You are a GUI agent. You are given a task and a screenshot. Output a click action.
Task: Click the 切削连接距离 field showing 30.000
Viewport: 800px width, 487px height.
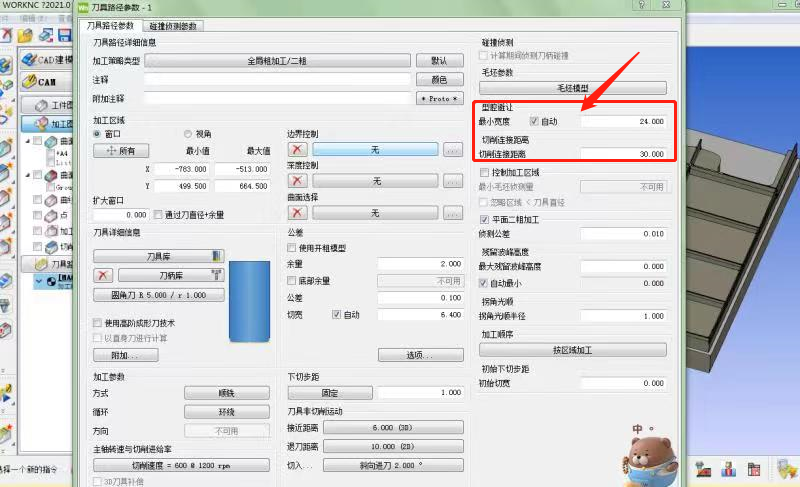pos(623,153)
